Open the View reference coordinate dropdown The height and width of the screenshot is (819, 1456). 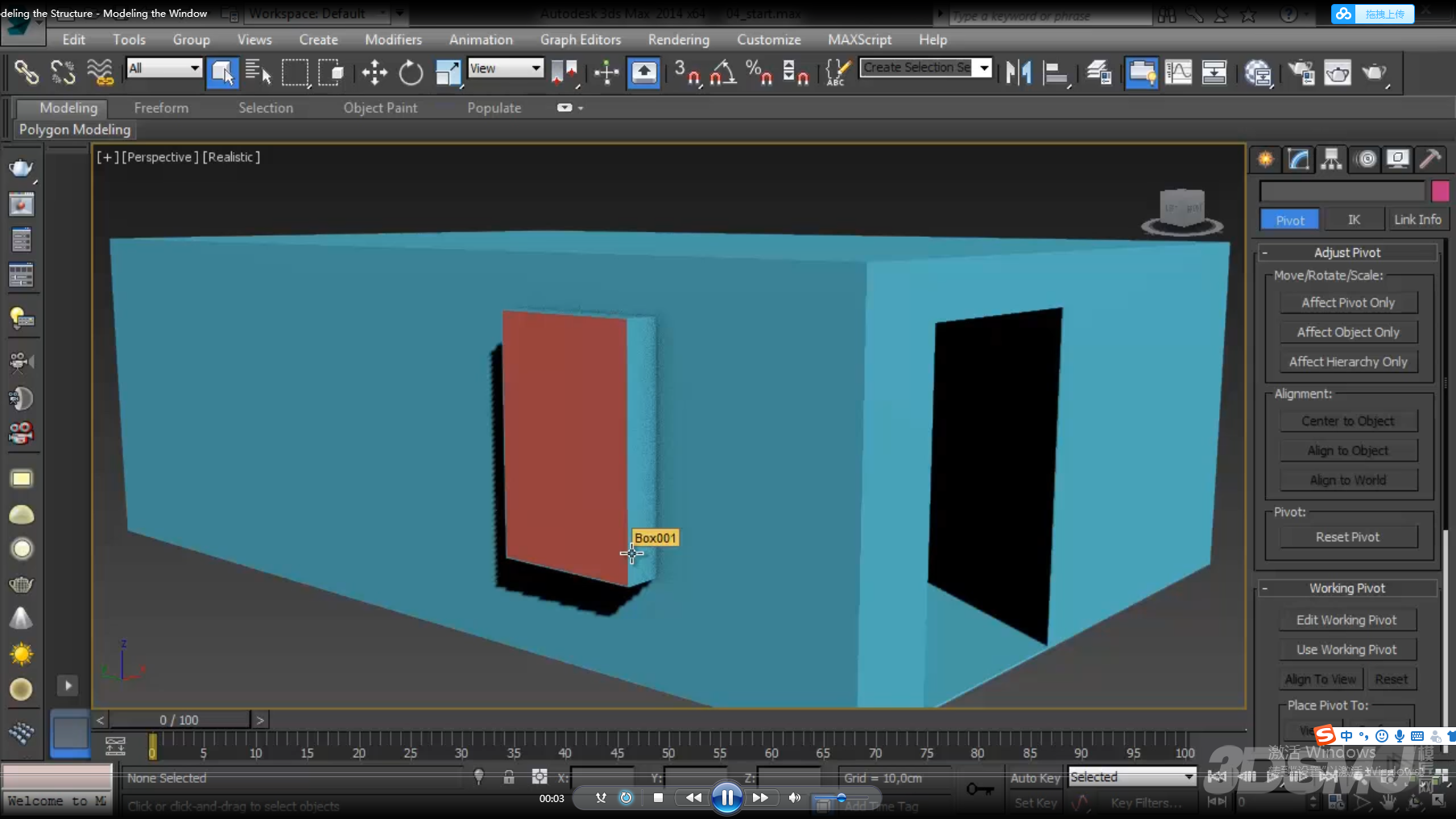coord(505,68)
